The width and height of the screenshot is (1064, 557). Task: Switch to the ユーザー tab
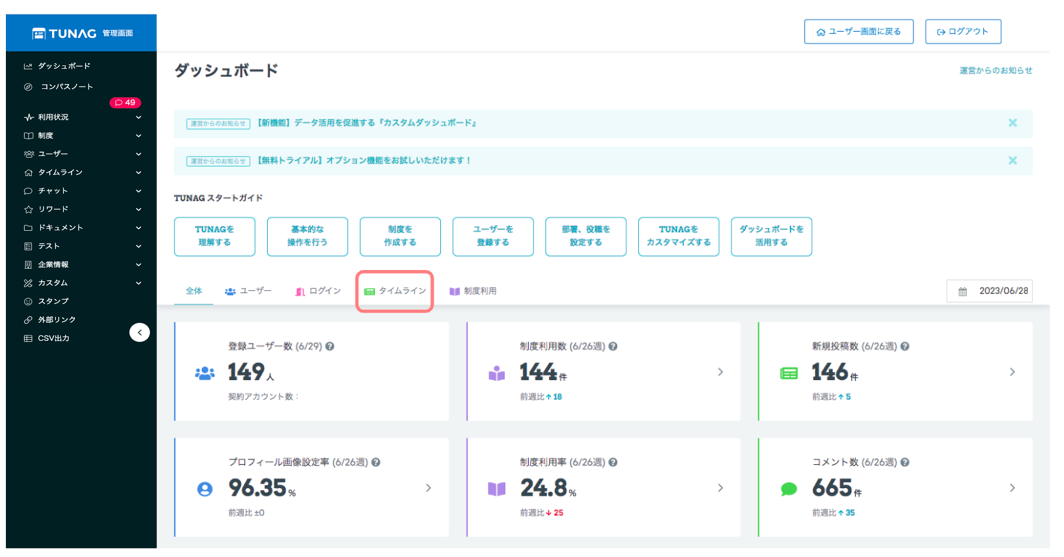click(x=248, y=291)
